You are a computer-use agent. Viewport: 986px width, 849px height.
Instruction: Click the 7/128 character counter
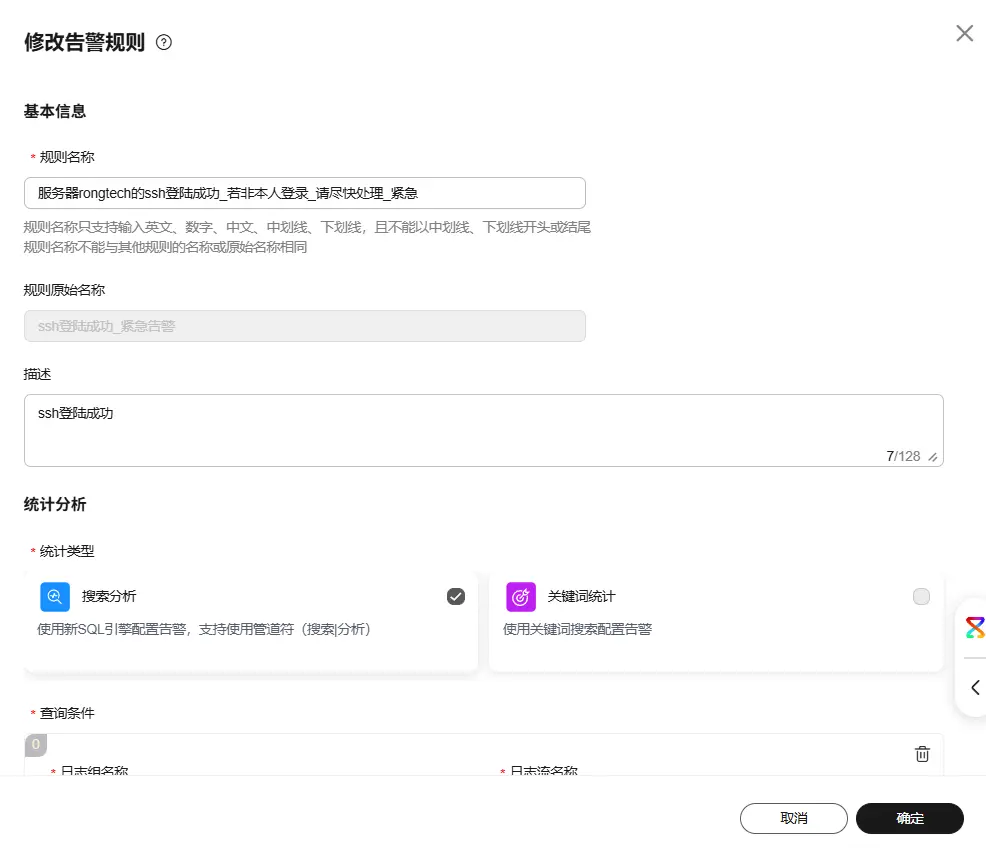point(902,456)
